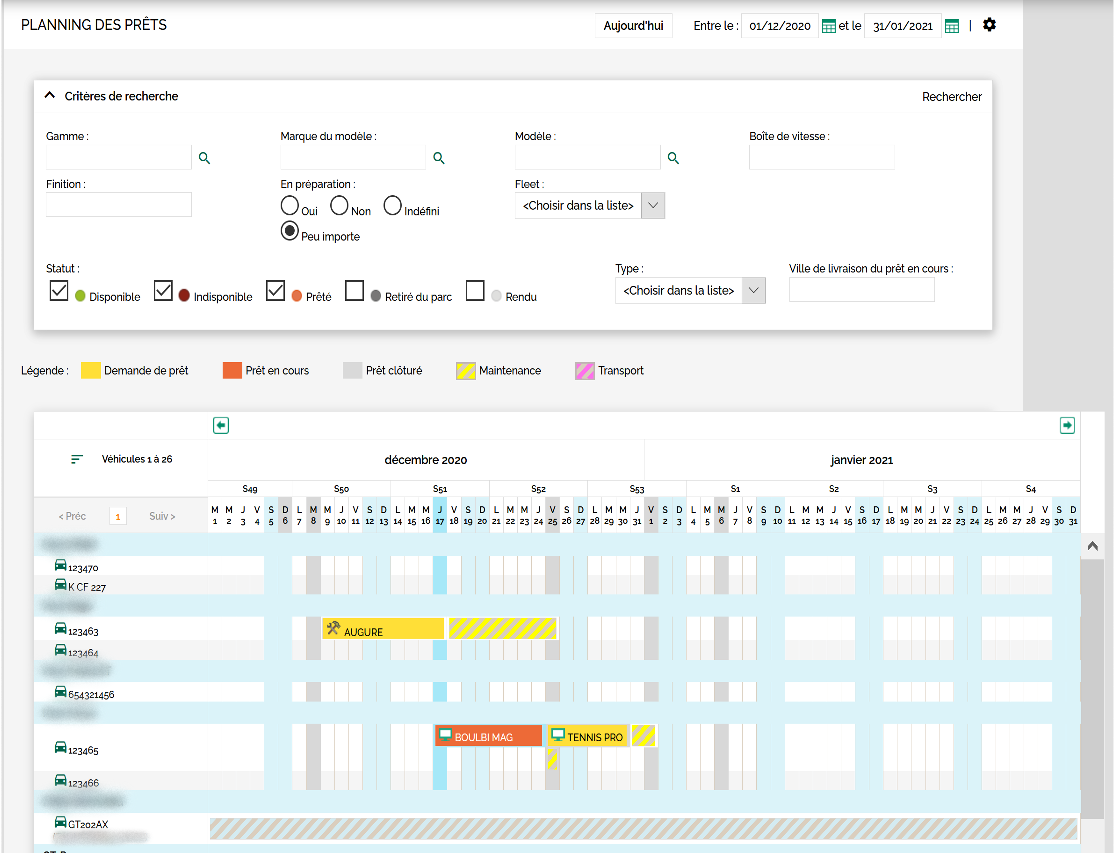Focus the Ville de livraison field
The height and width of the screenshot is (854, 1114).
coord(862,290)
